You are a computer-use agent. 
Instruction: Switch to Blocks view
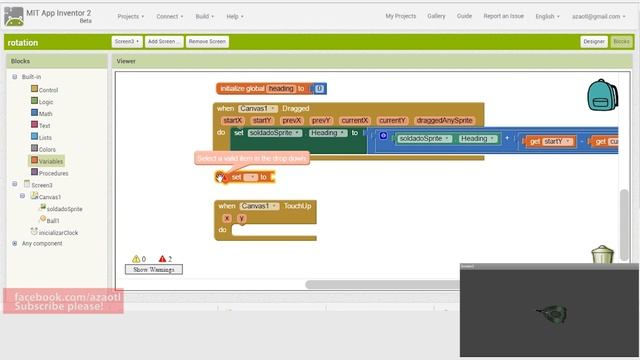(x=621, y=42)
